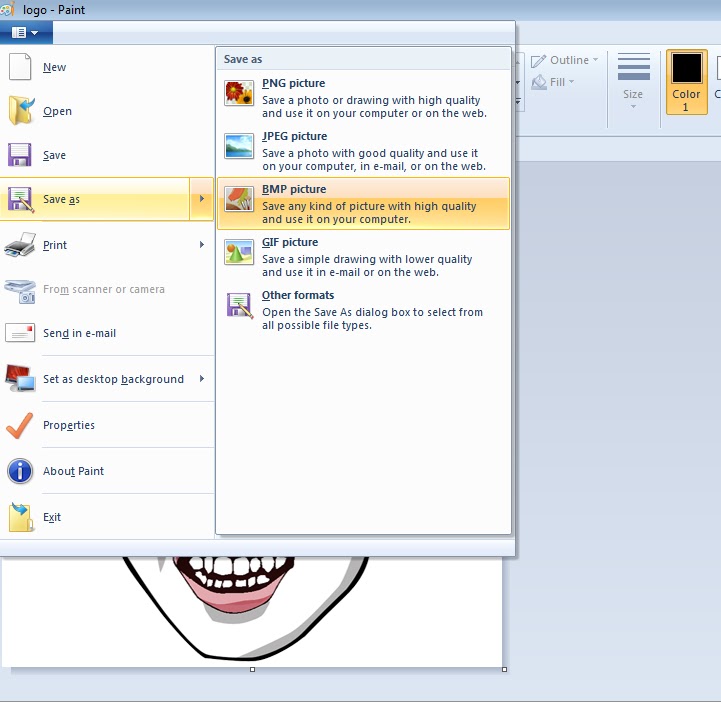Screen dimensions: 721x703
Task: Save image as JPEG picture
Action: click(x=363, y=150)
